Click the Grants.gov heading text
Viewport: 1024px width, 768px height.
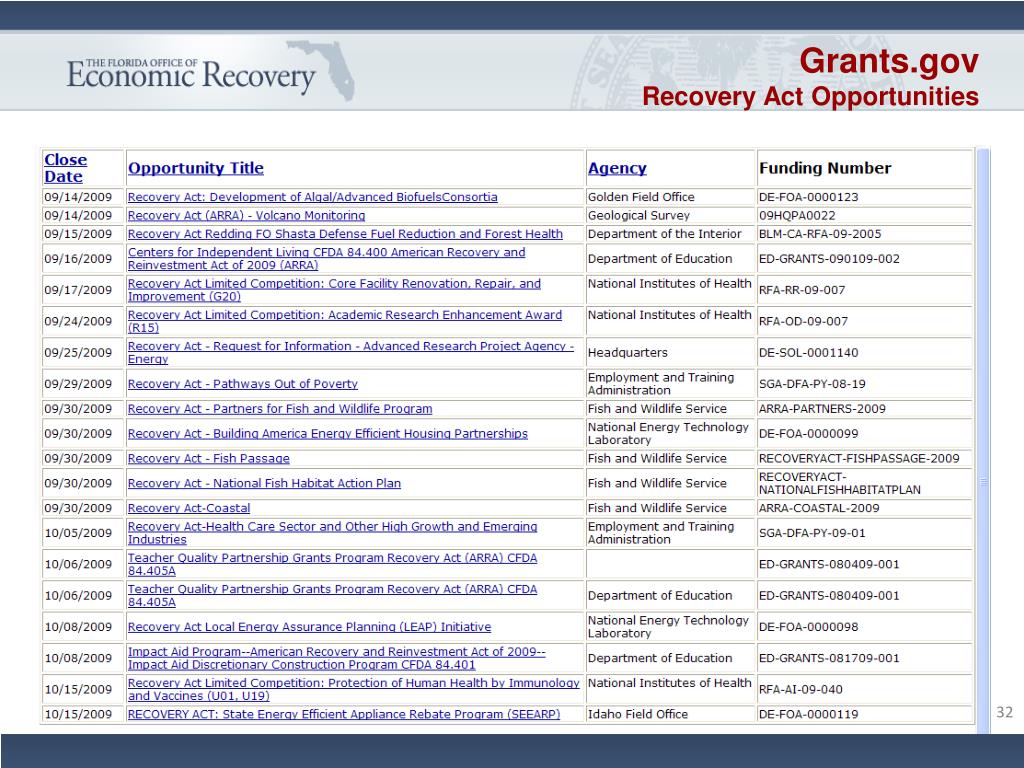(889, 61)
